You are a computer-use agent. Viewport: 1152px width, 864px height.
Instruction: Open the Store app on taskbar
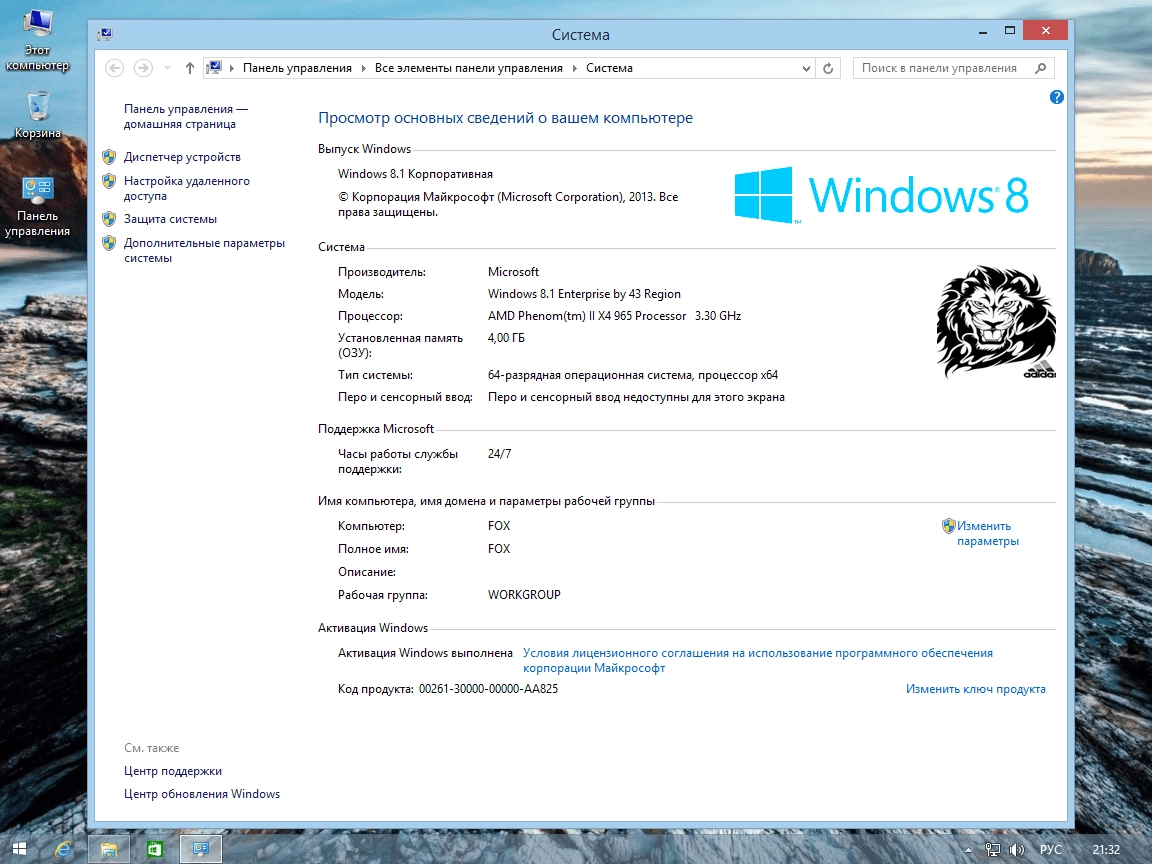(154, 849)
